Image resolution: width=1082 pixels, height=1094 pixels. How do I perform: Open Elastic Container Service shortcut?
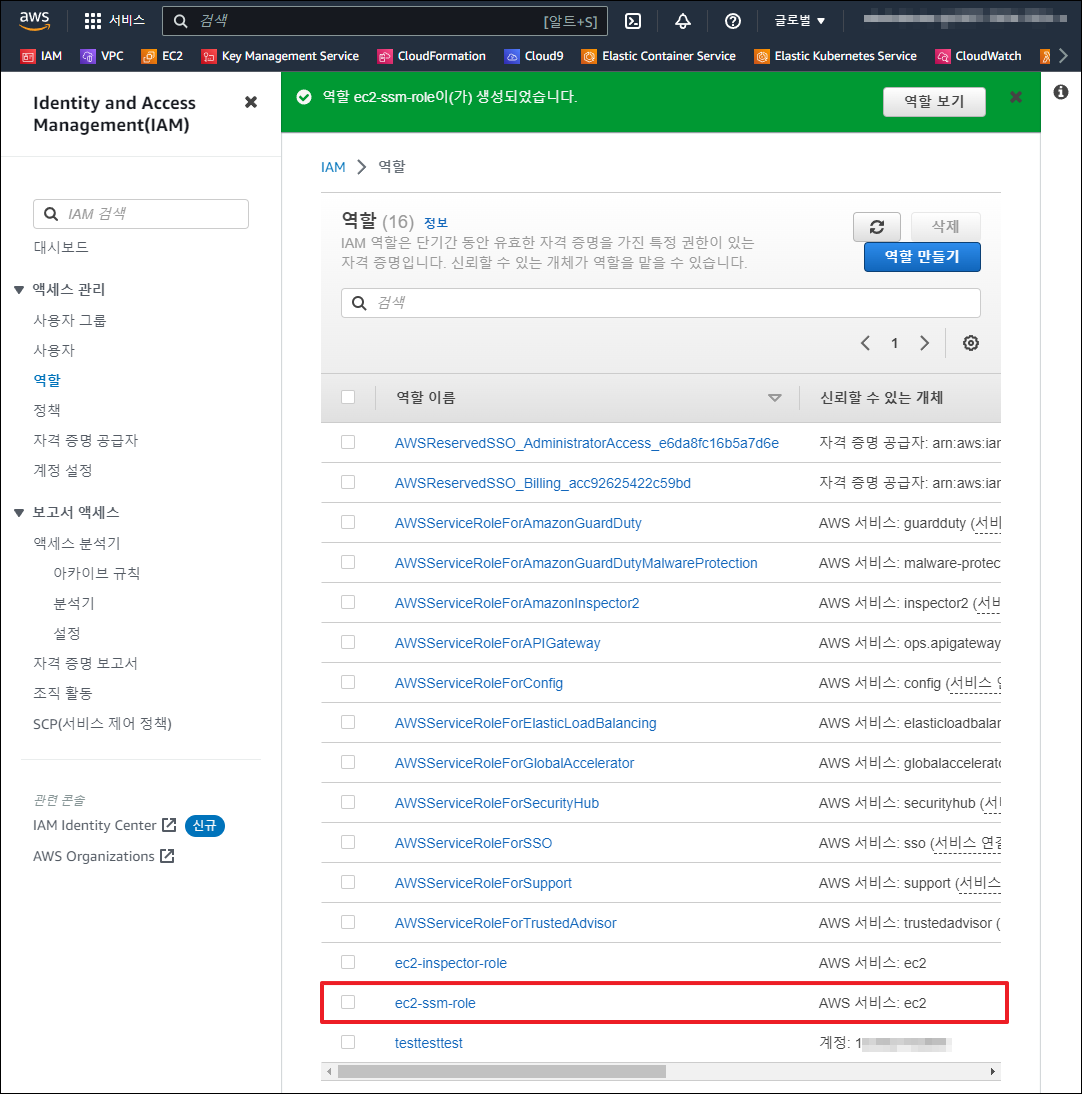click(659, 56)
